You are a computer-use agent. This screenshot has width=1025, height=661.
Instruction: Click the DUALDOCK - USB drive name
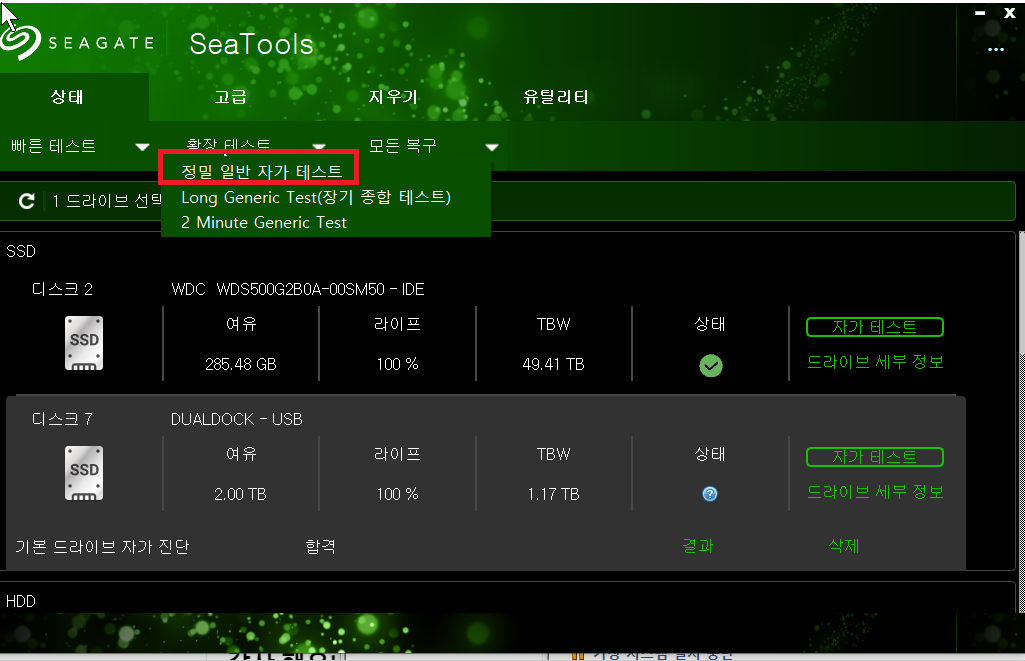point(237,419)
